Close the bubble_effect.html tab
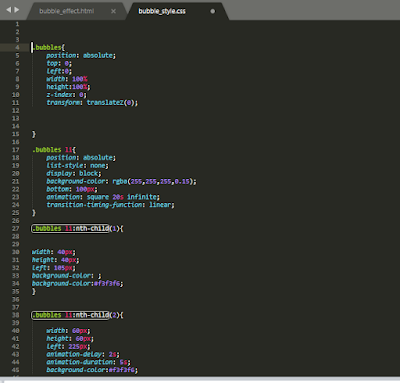 pyautogui.click(x=113, y=11)
